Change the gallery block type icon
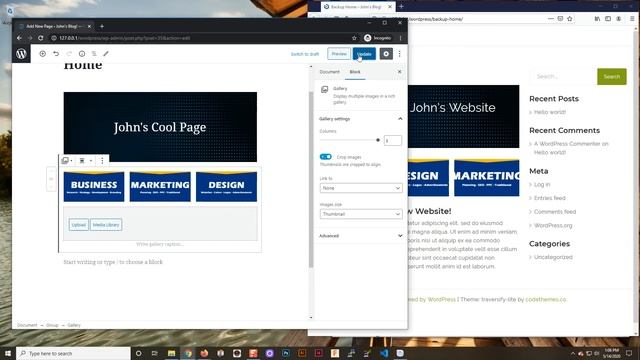 (x=67, y=161)
